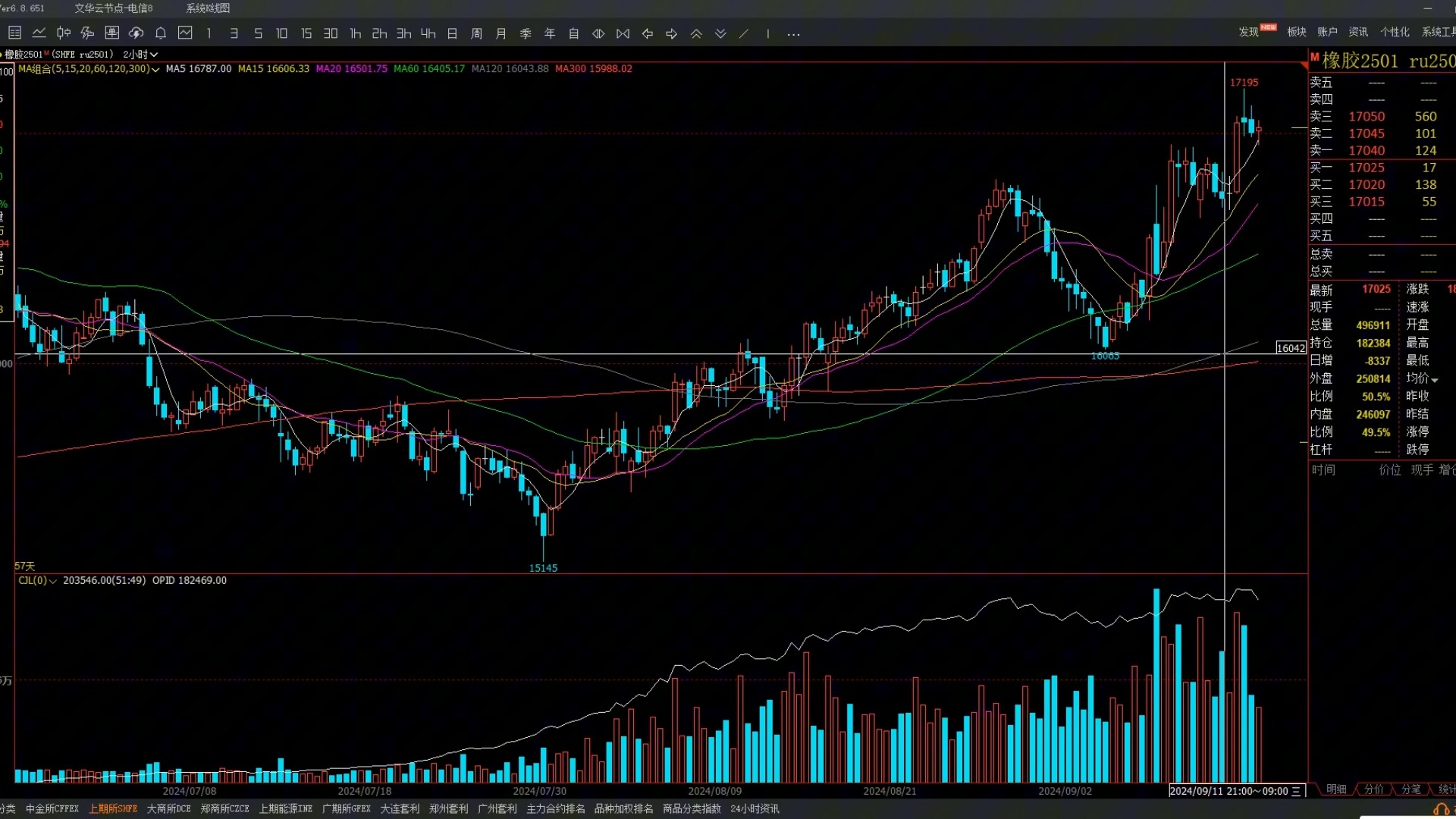Open custom period (自) setting
1456x819 pixels.
click(574, 33)
